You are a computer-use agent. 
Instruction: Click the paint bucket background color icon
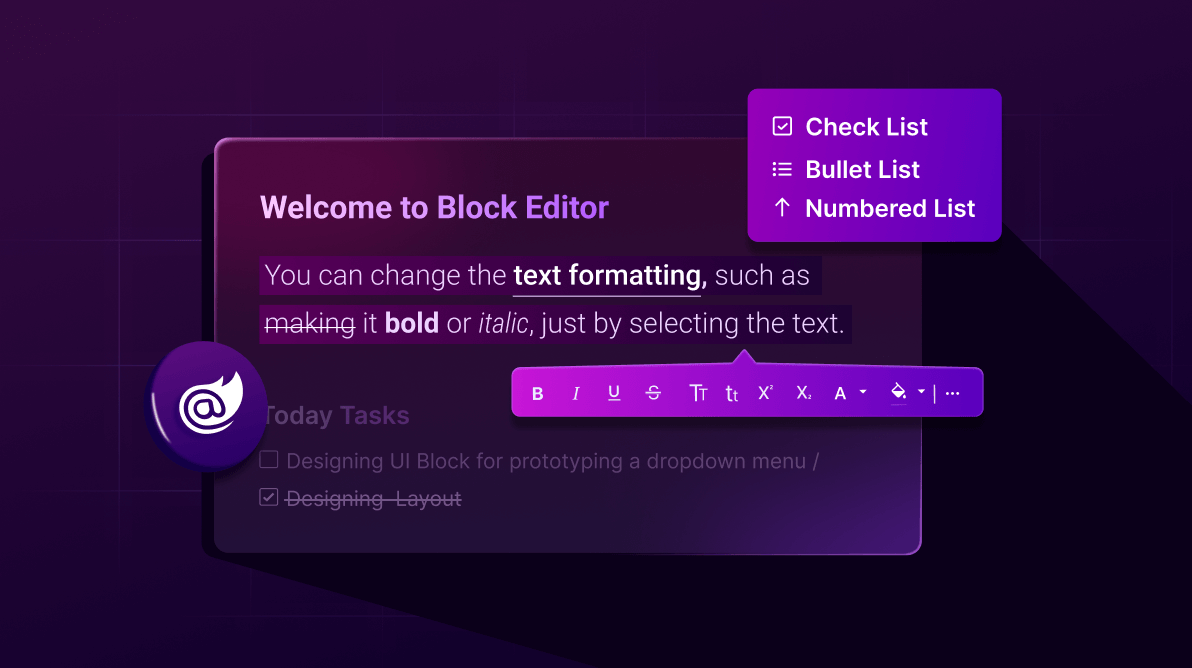[899, 393]
